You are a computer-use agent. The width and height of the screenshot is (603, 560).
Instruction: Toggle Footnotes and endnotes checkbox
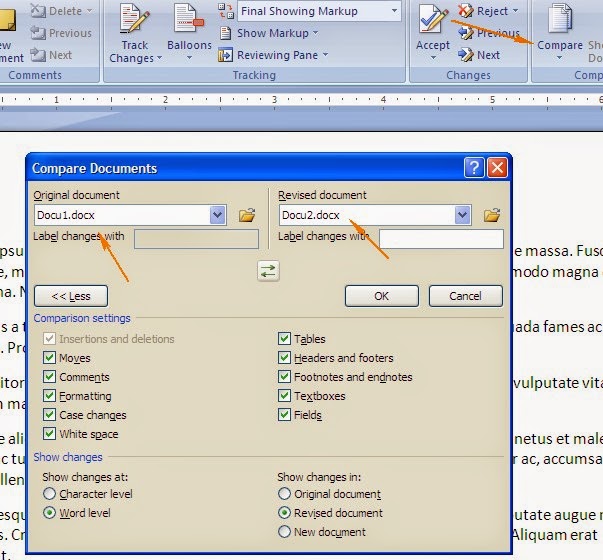(284, 377)
